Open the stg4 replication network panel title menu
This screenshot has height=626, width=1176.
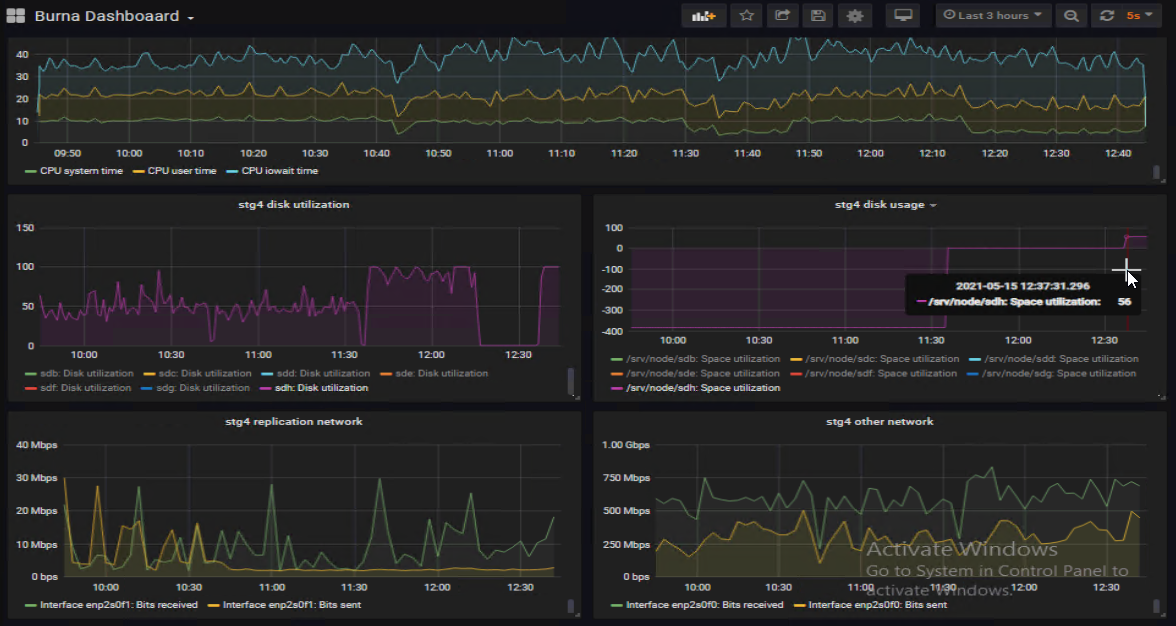[294, 421]
